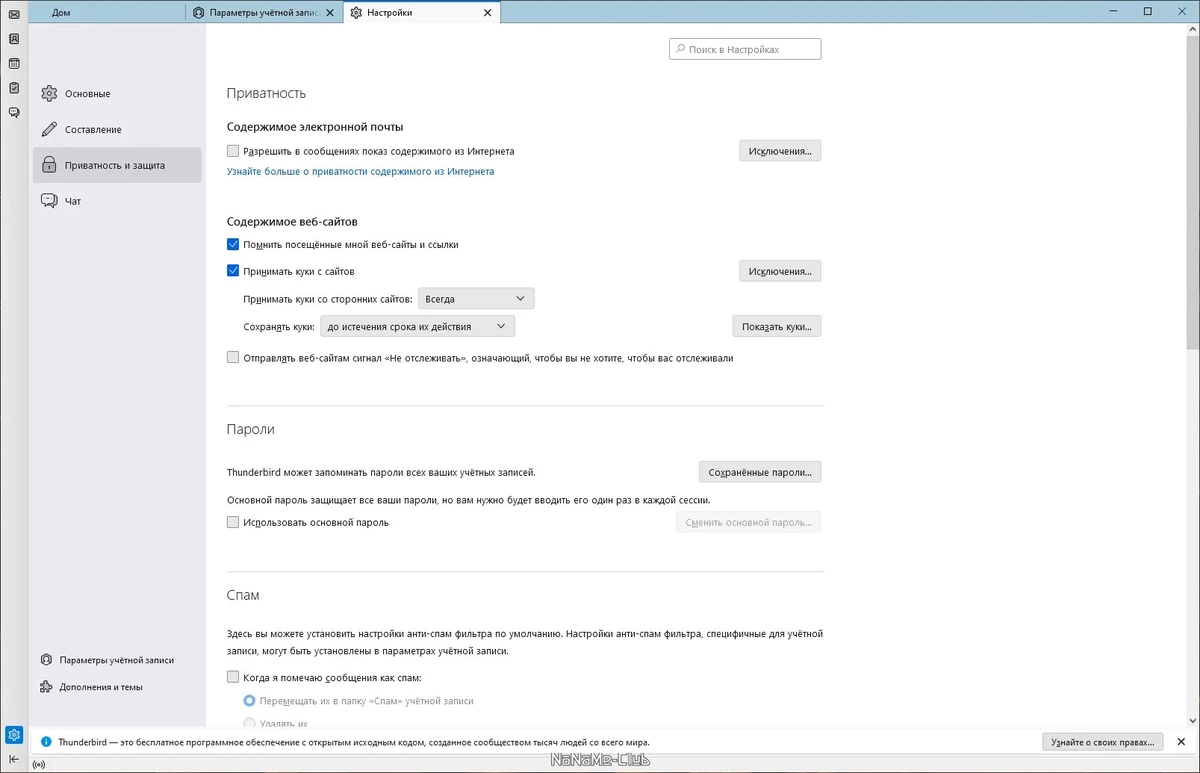
Task: Uncheck Принимать куки с сайтов
Action: [x=233, y=271]
